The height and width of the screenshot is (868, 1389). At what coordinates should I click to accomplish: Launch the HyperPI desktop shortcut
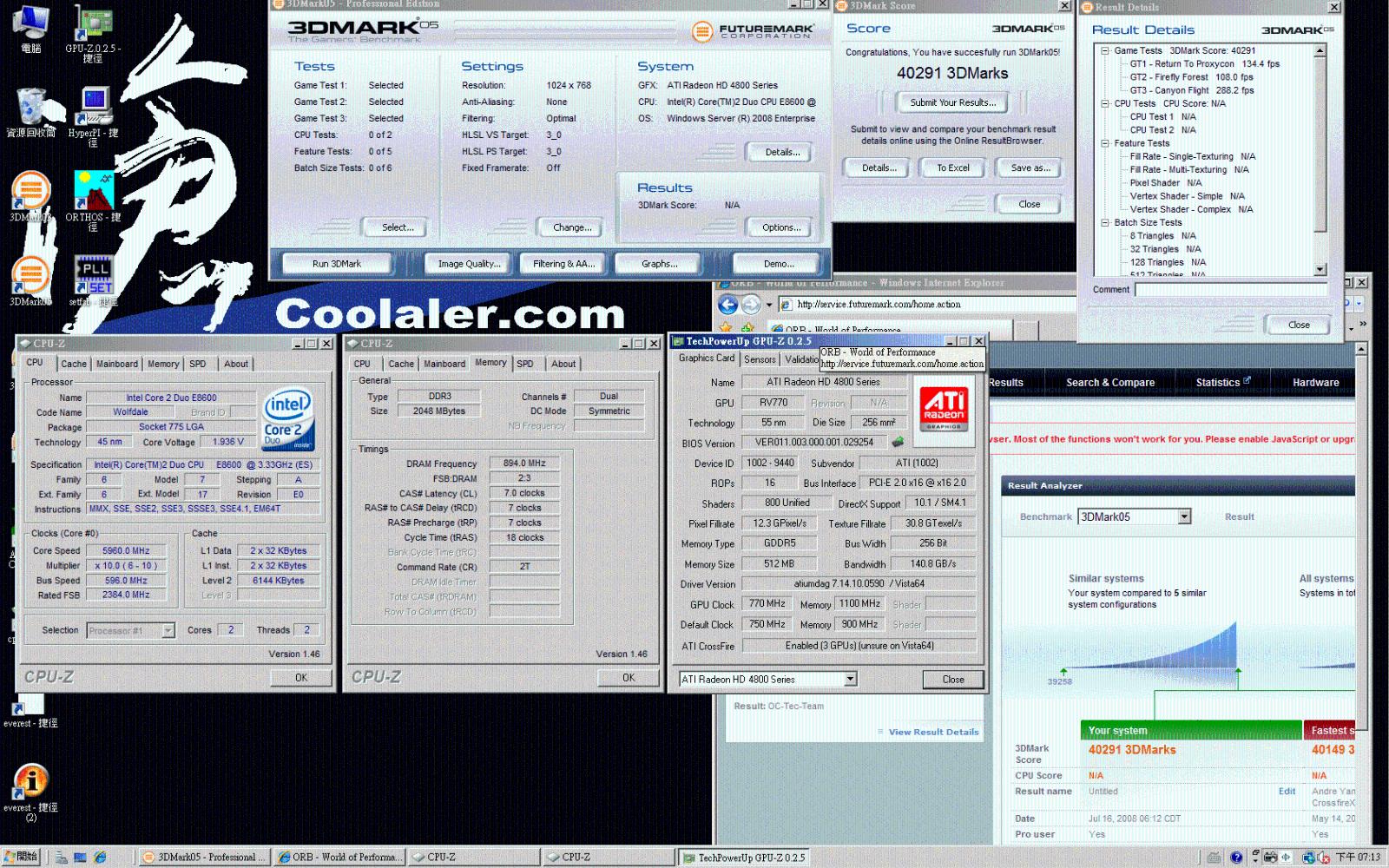coord(93,116)
